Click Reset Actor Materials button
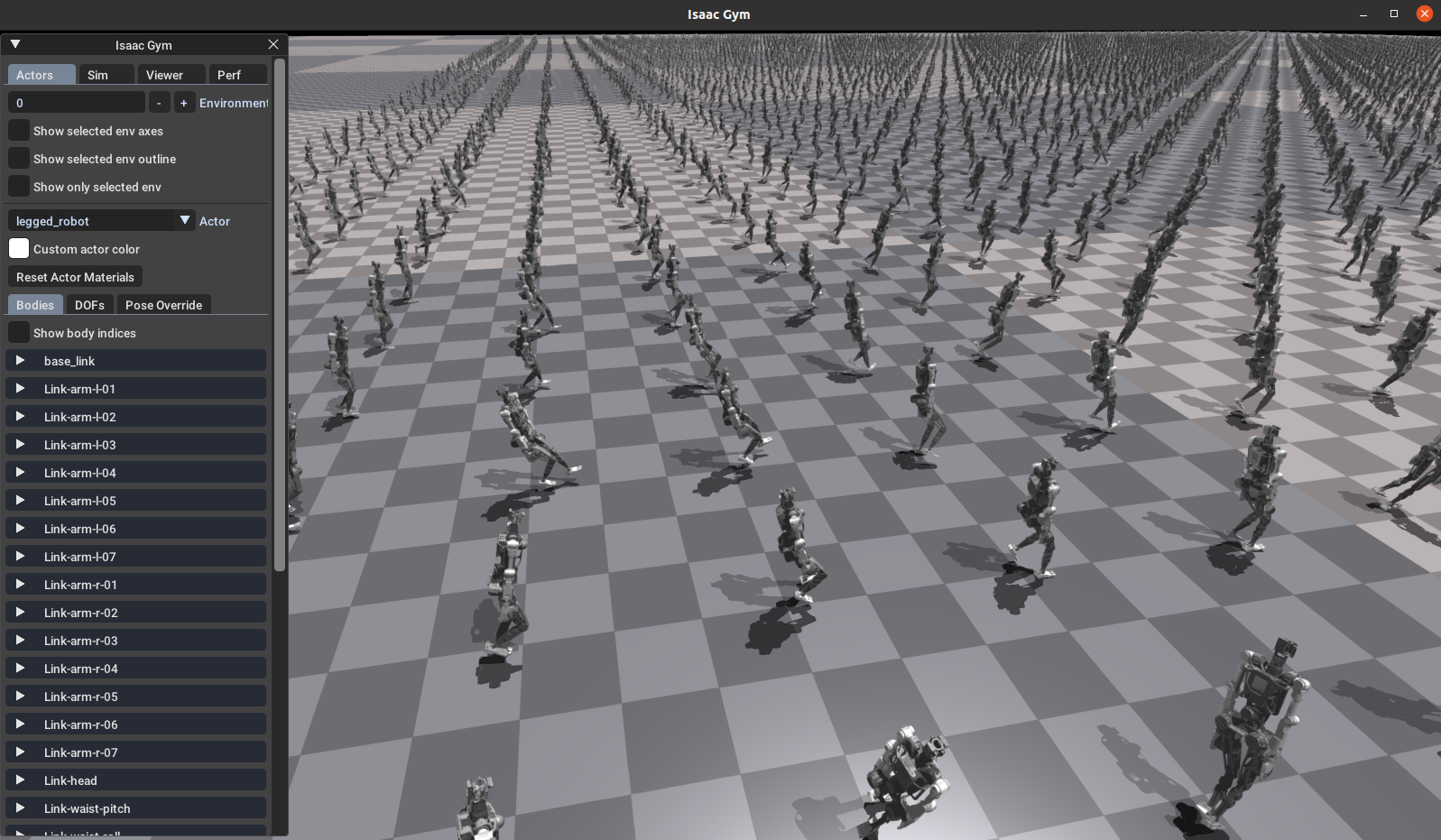Viewport: 1441px width, 840px height. pyautogui.click(x=75, y=277)
